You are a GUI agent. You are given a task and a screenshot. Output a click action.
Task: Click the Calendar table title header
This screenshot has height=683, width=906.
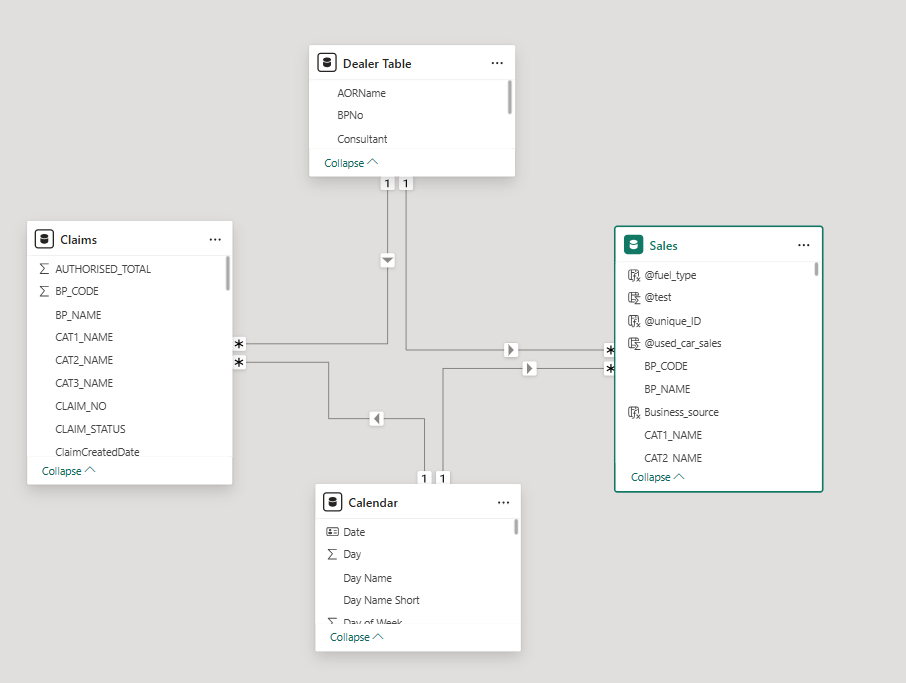373,503
